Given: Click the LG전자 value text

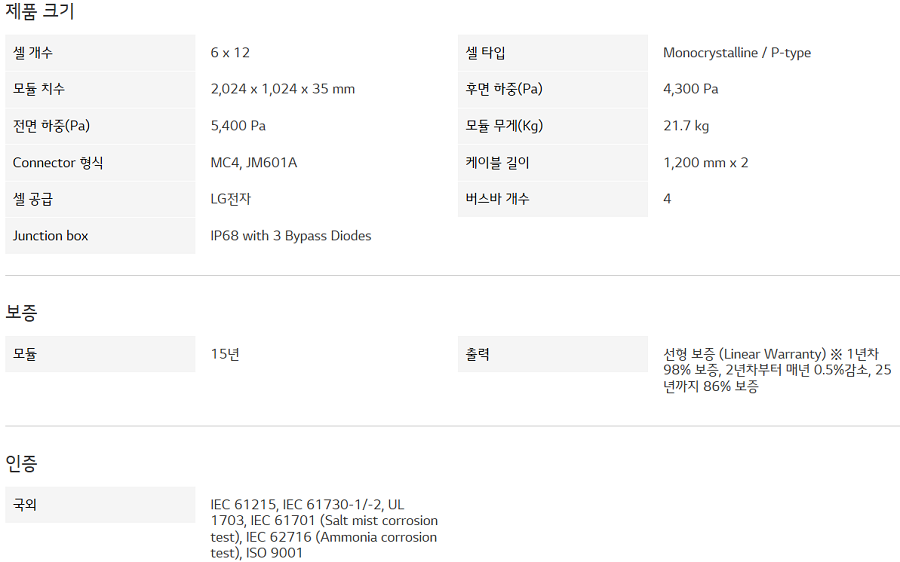Looking at the screenshot, I should (231, 199).
